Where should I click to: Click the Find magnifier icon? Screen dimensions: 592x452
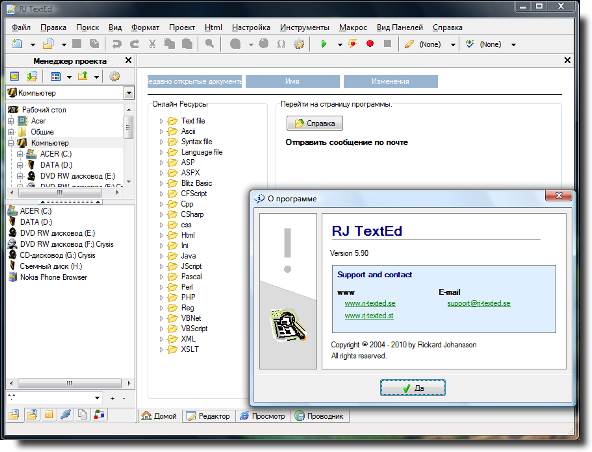point(209,44)
